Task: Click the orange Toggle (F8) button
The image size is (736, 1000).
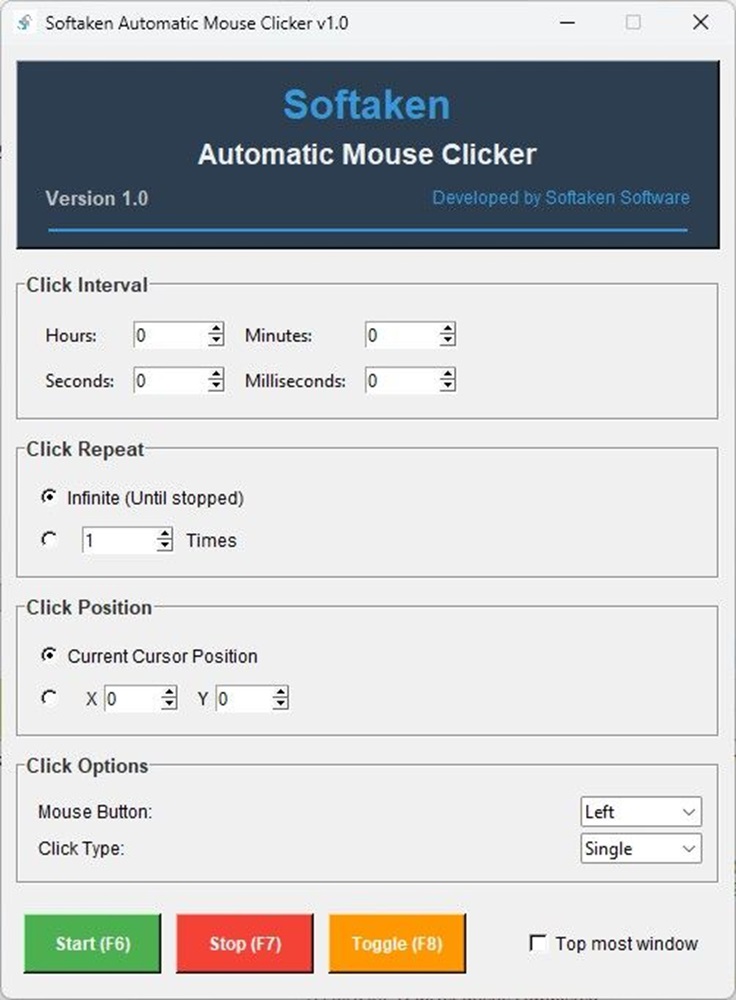Action: (396, 943)
